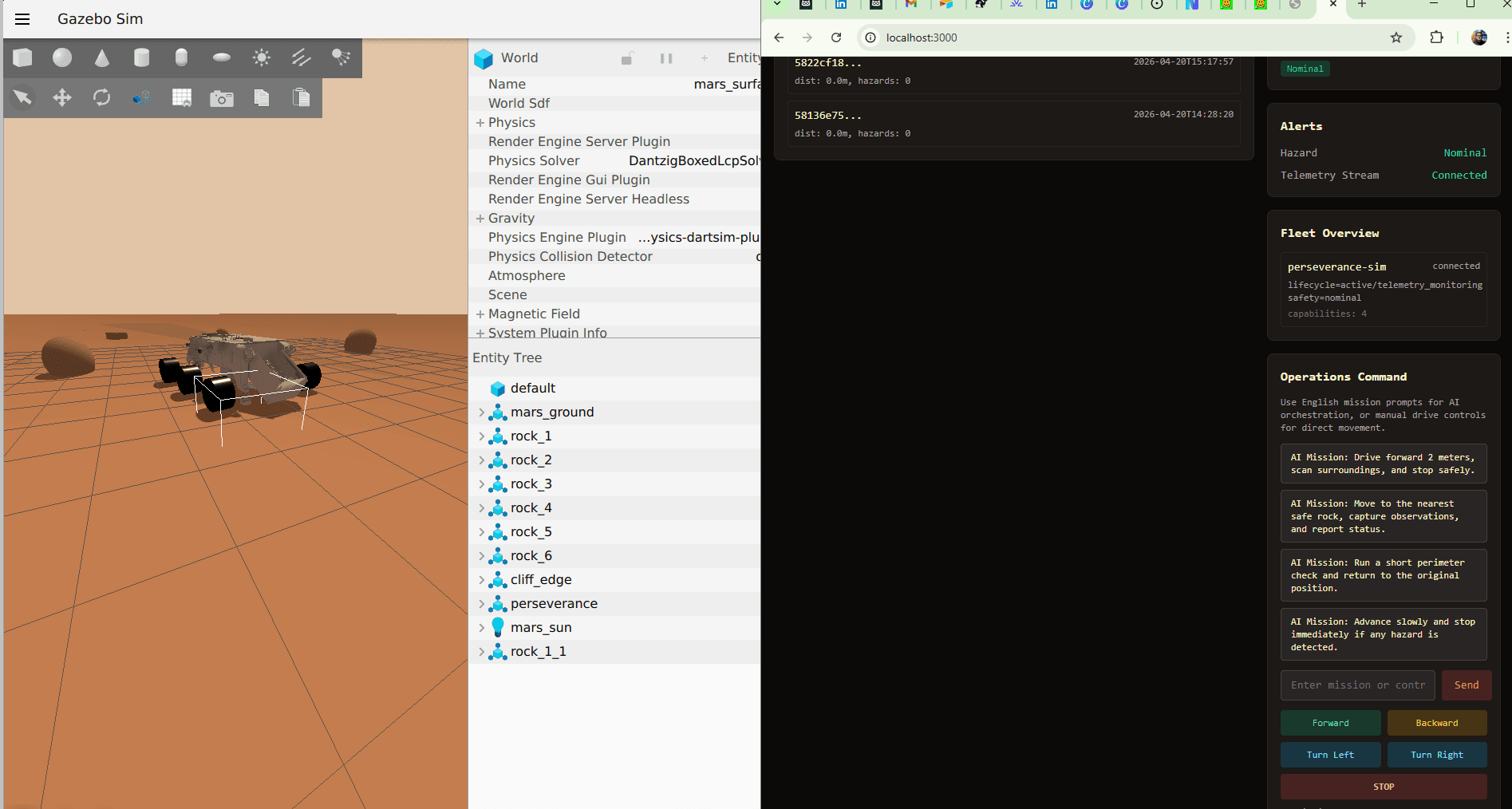The height and width of the screenshot is (809, 1512).
Task: Activate the select arrow tool
Action: (22, 97)
